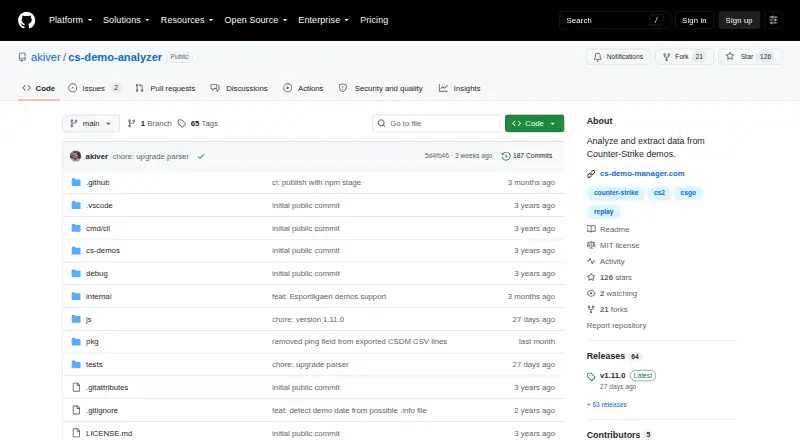Click the .vscode folder icon
The height and width of the screenshot is (440, 800).
[x=76, y=205]
